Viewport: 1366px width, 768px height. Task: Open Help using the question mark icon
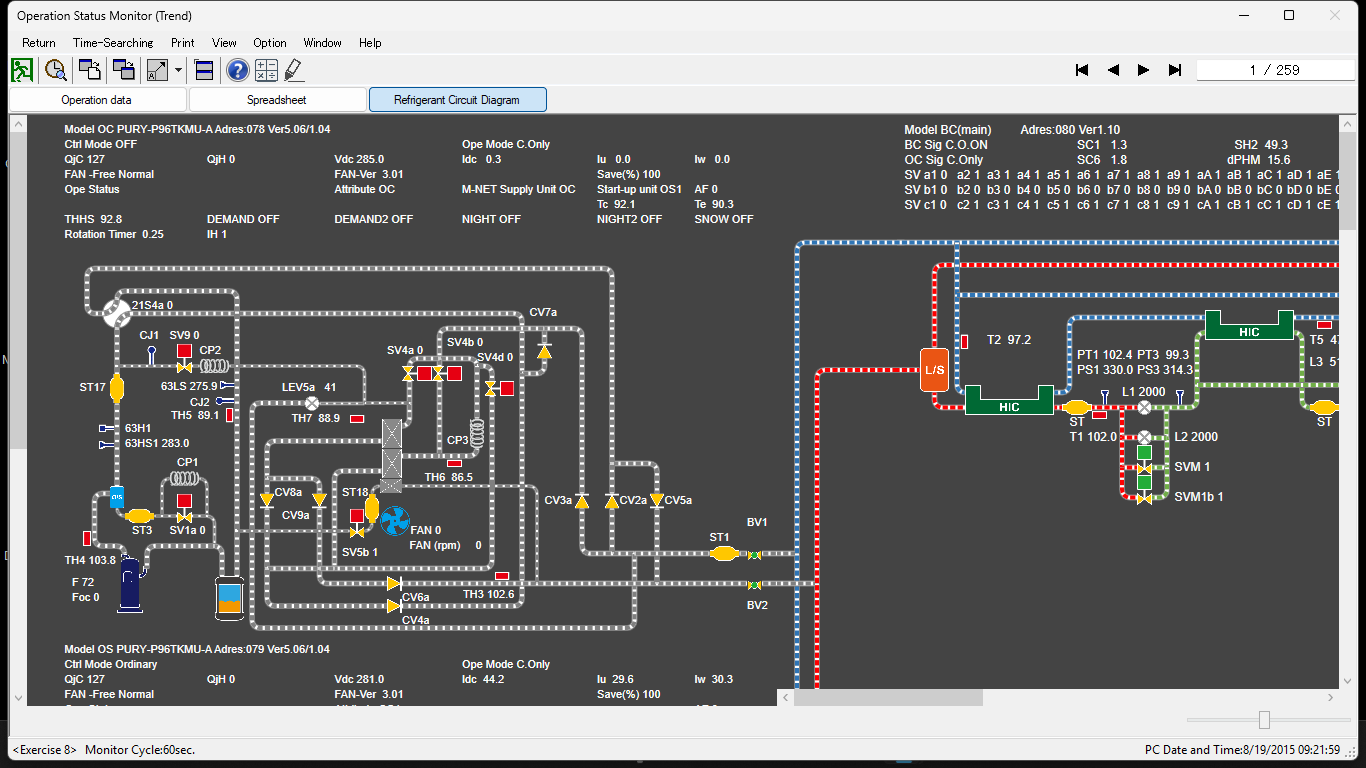tap(237, 70)
